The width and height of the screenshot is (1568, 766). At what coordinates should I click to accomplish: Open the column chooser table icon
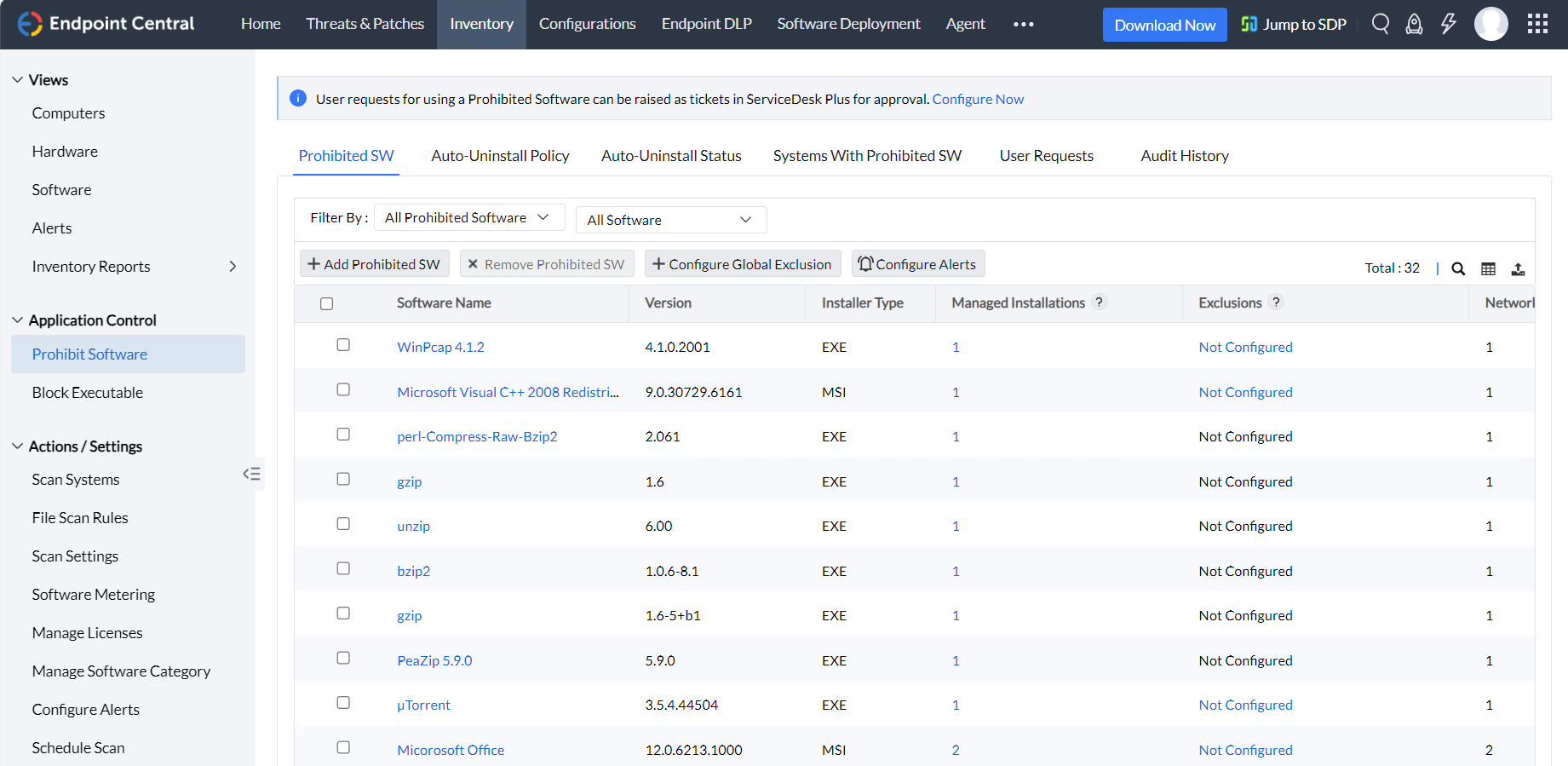(x=1488, y=268)
